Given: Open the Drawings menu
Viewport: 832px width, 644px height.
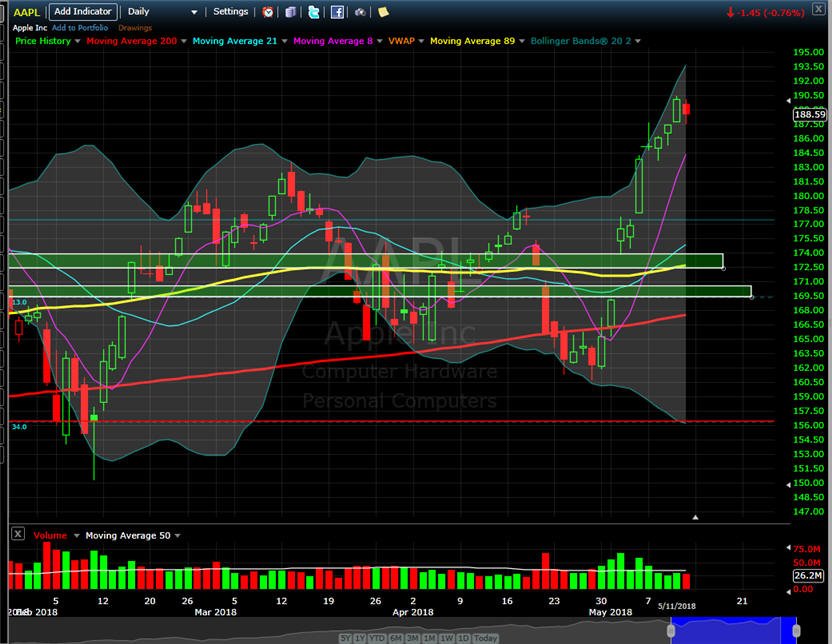Looking at the screenshot, I should (135, 28).
